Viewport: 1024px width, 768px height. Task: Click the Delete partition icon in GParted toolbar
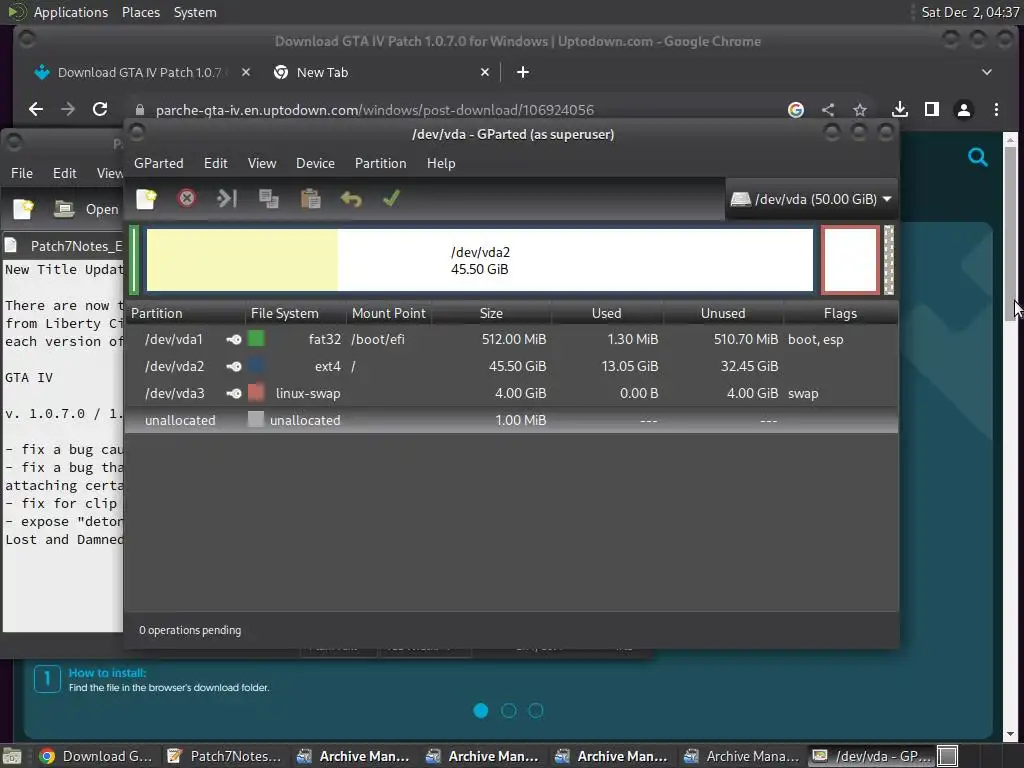[x=187, y=199]
